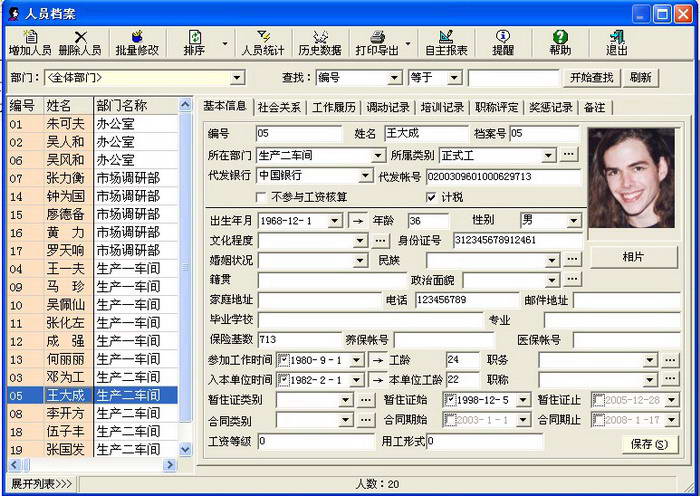
Task: Click the employee list vertical scrollbar down arrow
Action: (185, 449)
